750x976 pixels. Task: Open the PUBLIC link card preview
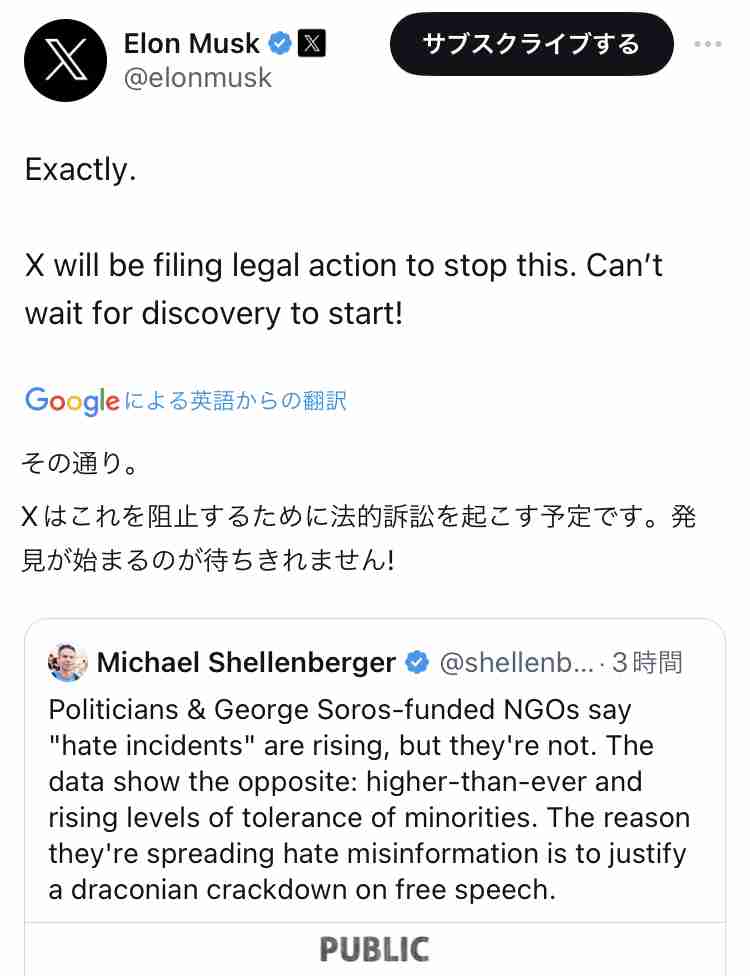click(375, 949)
